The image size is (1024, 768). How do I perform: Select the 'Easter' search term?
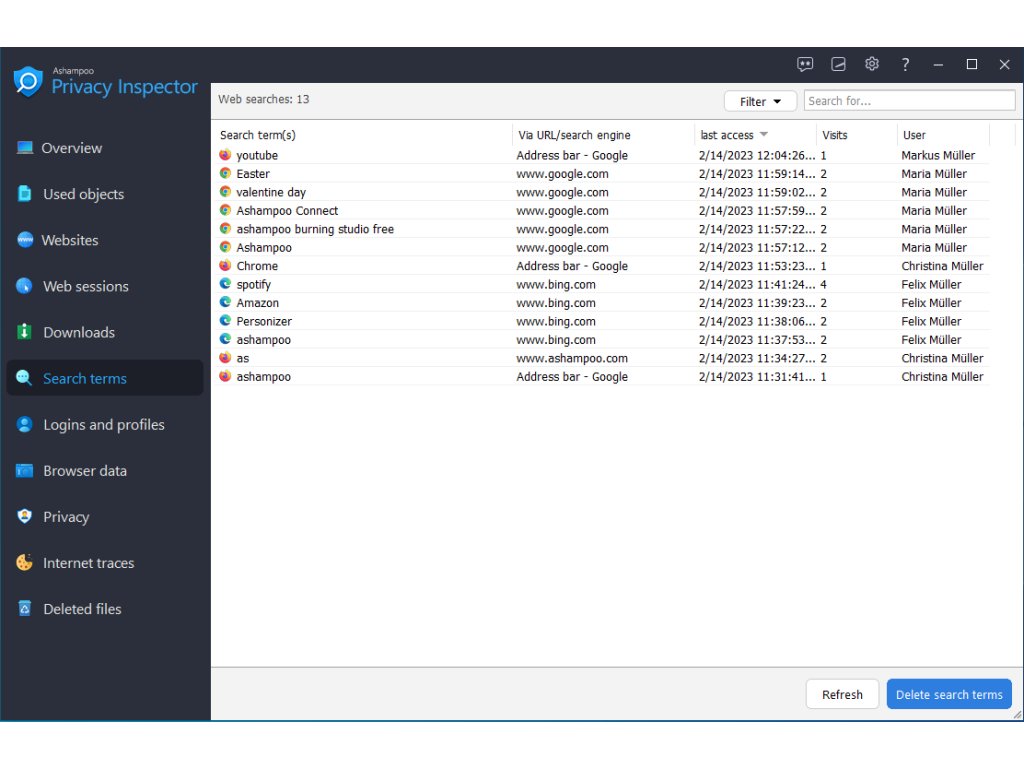[x=253, y=174]
